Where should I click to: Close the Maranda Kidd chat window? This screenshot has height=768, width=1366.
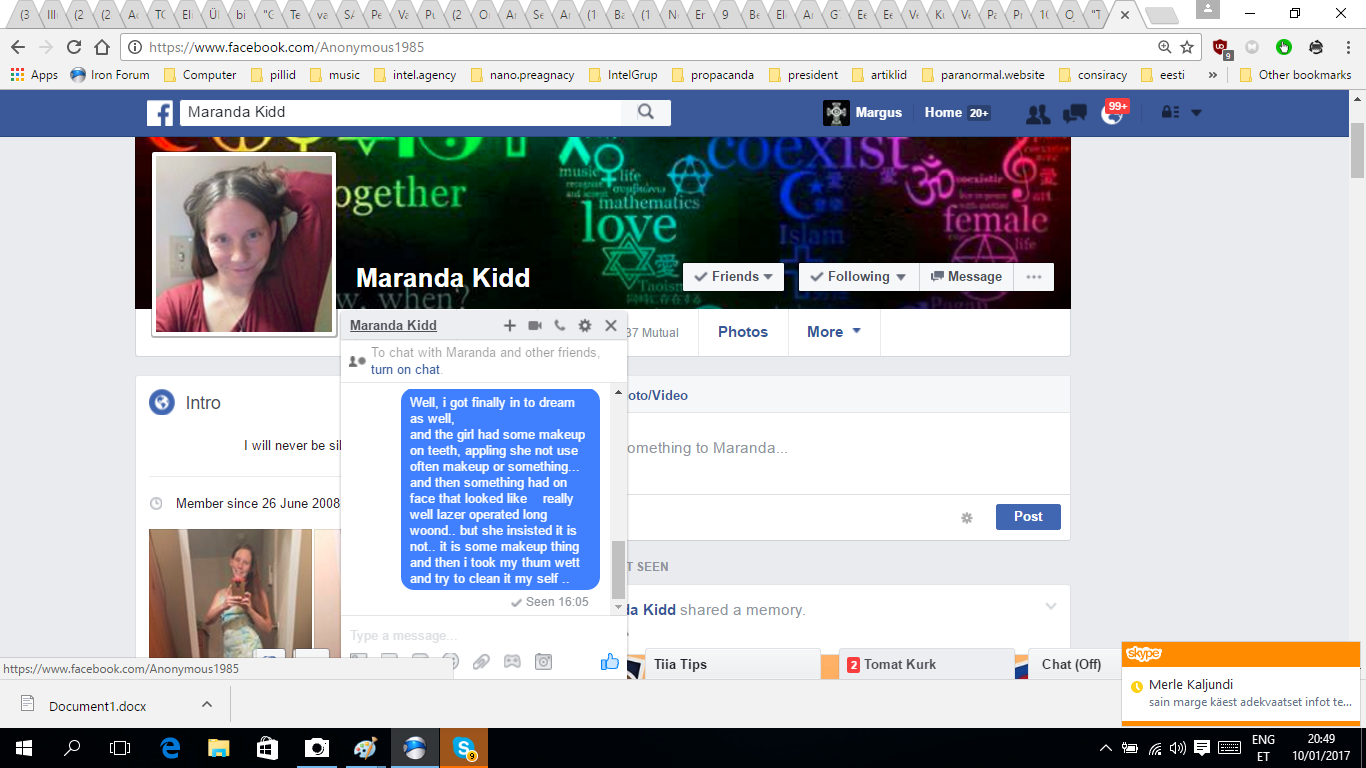[x=611, y=325]
